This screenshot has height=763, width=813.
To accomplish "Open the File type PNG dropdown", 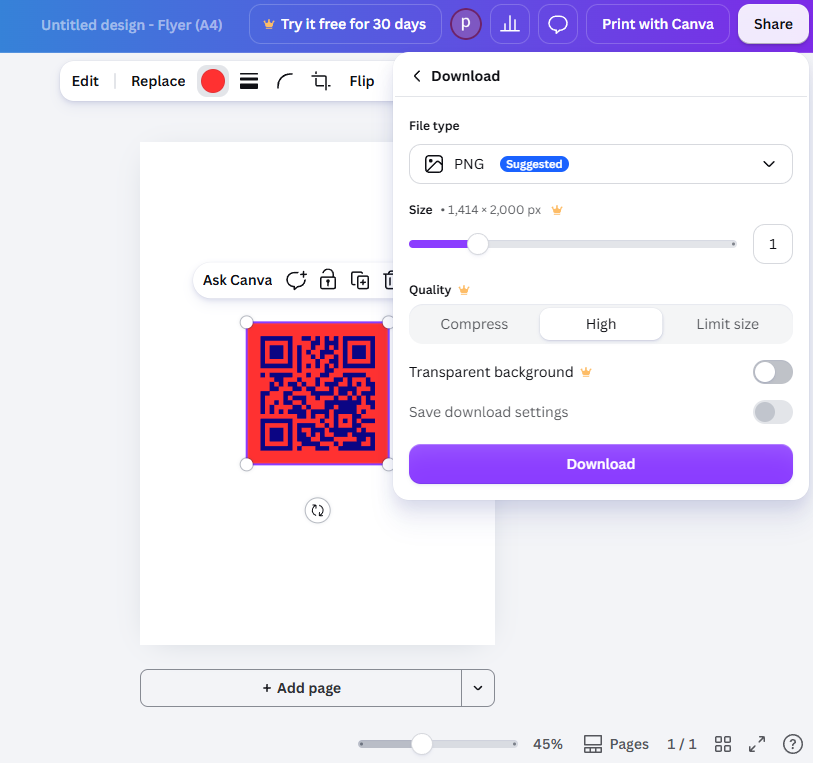I will point(600,164).
